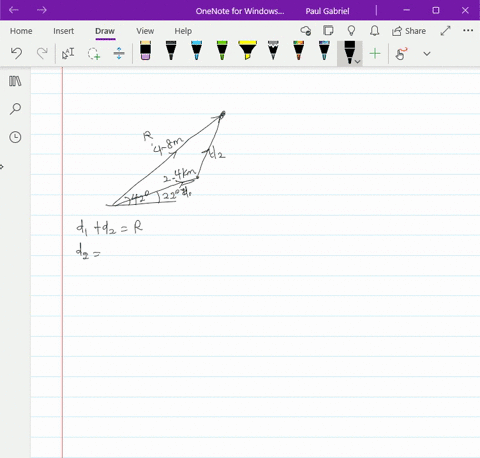Image resolution: width=480 pixels, height=458 pixels.
Task: Choose the Select Objects or Type Text tool
Action: pos(68,53)
